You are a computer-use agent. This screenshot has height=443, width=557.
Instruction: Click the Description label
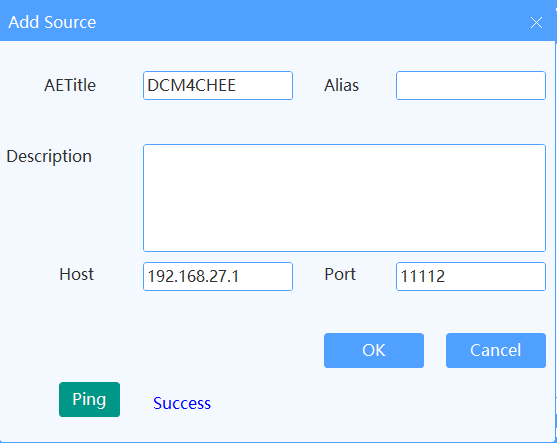coord(49,157)
